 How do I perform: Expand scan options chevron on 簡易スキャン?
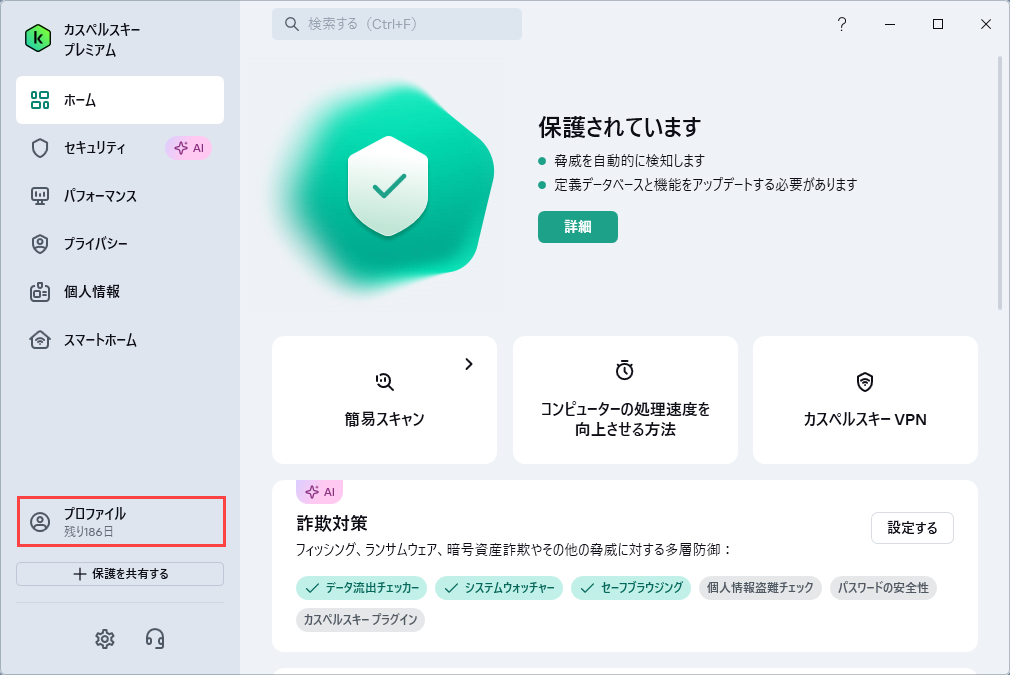click(469, 364)
